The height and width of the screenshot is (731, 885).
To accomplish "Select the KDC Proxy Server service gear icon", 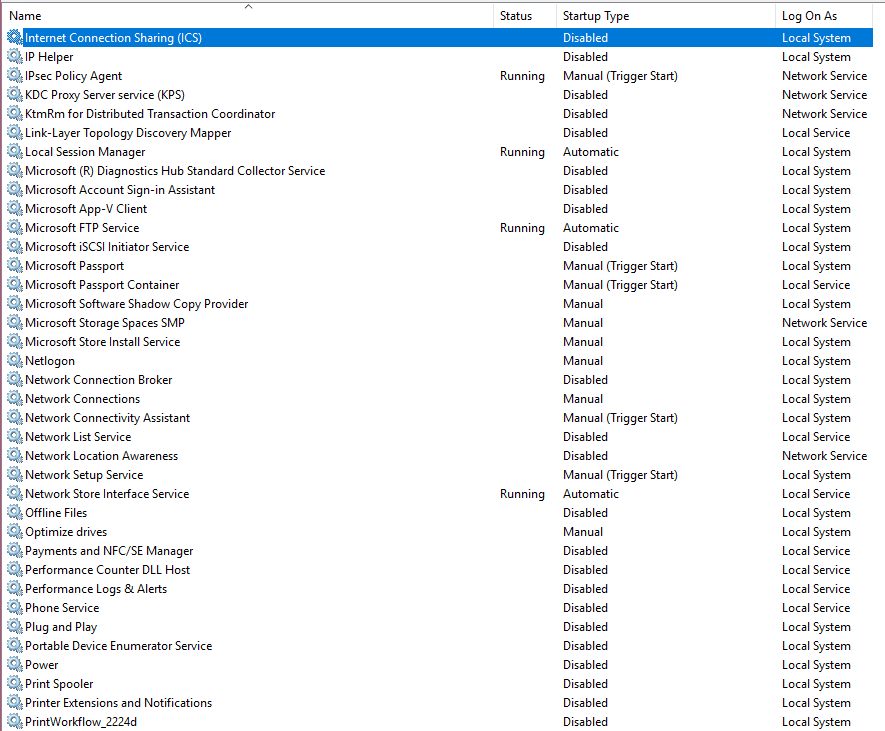I will click(15, 95).
